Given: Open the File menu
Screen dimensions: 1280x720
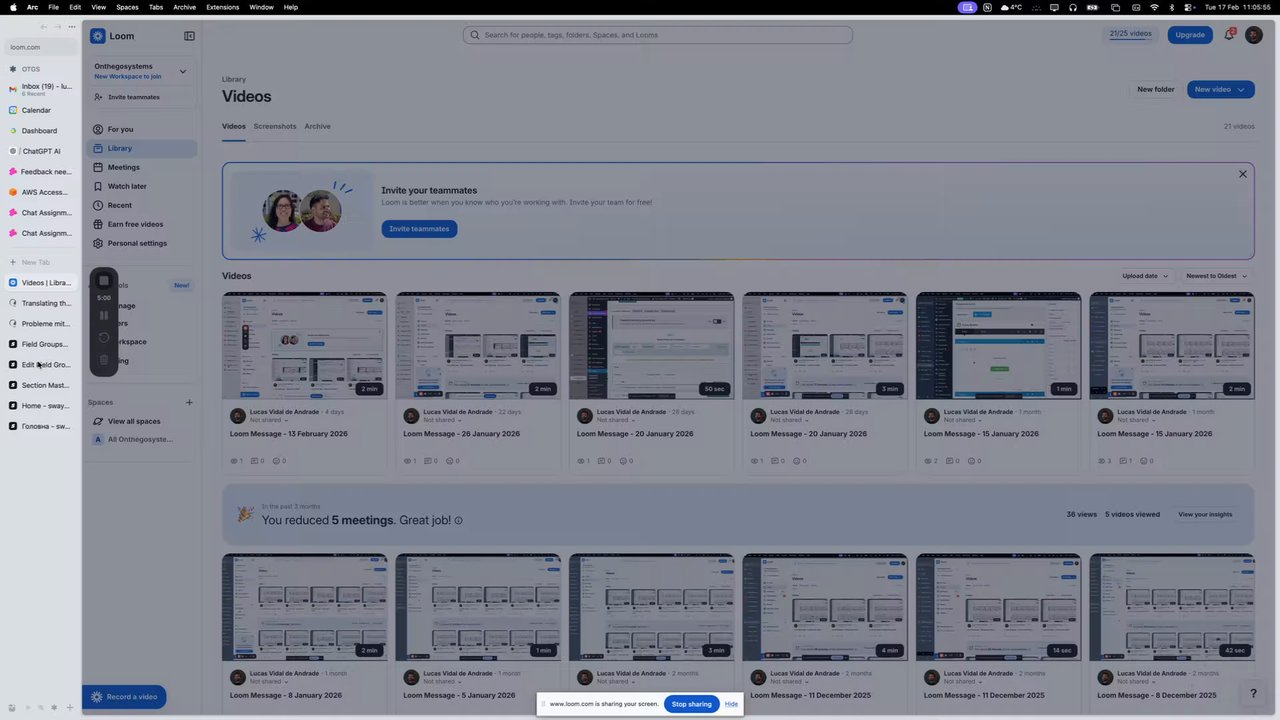Looking at the screenshot, I should (x=53, y=7).
